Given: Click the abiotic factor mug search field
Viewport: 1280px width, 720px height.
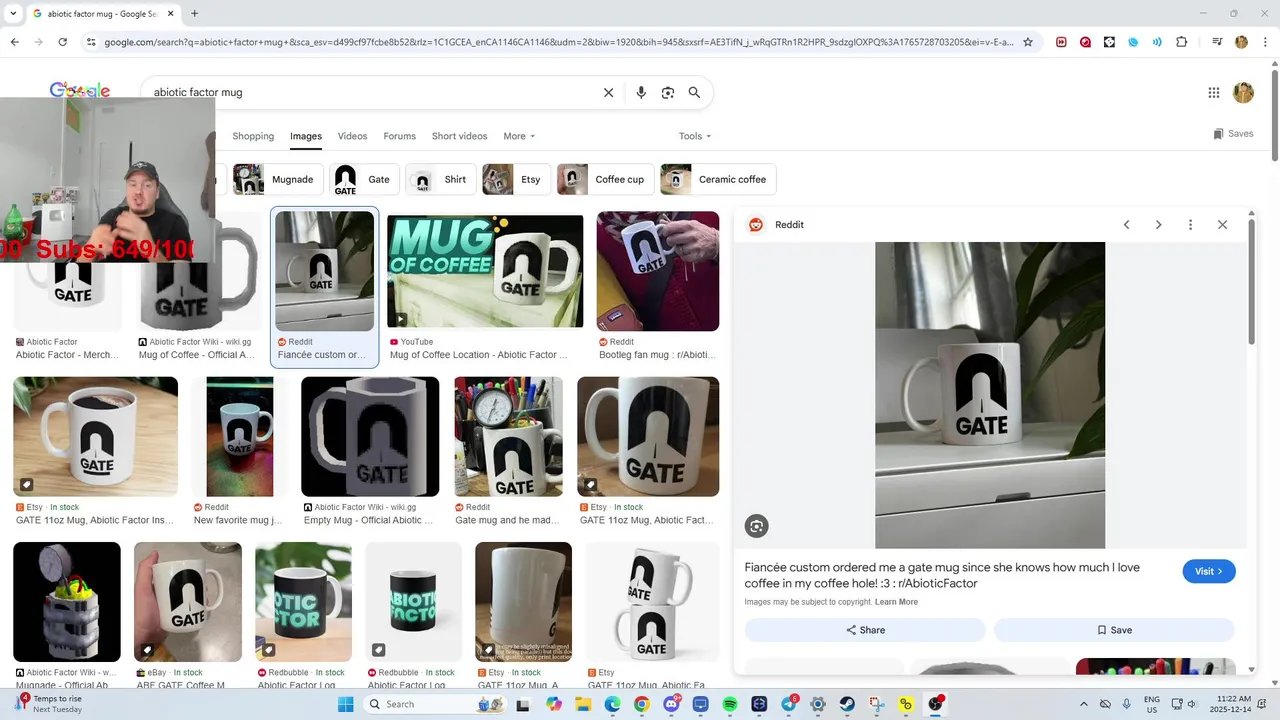Looking at the screenshot, I should point(370,92).
